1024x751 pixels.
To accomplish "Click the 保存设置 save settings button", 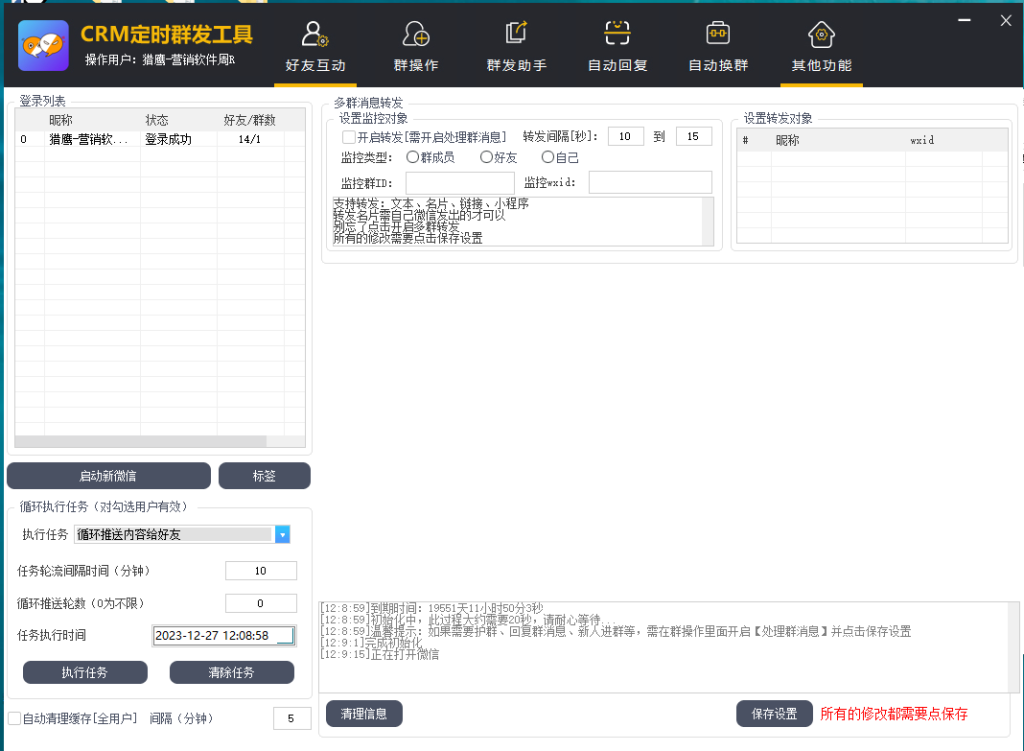I will (774, 714).
